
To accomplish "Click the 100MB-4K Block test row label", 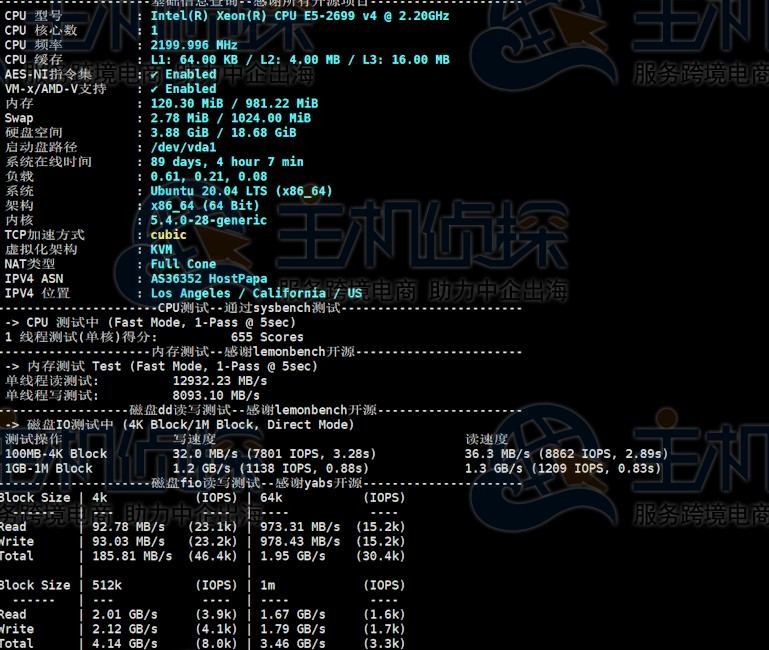I will (x=56, y=454).
